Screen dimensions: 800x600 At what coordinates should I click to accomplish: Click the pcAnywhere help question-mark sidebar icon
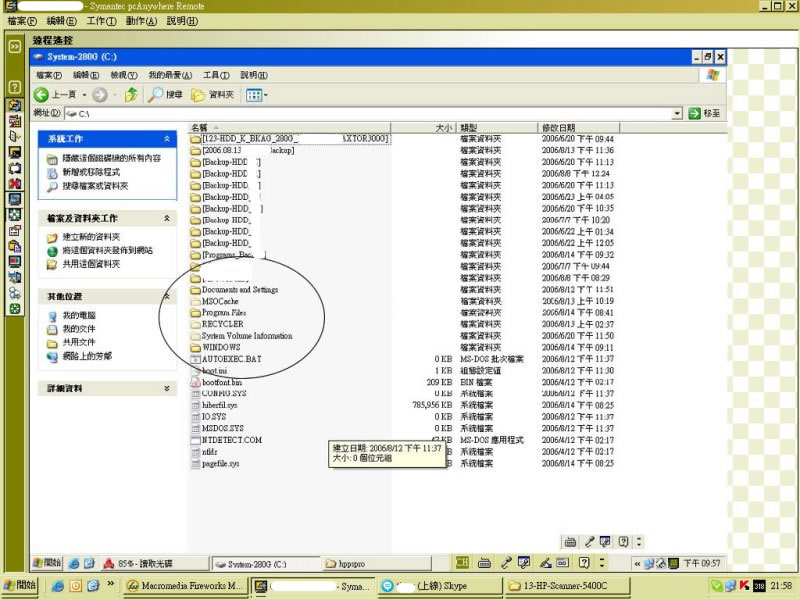pyautogui.click(x=15, y=88)
